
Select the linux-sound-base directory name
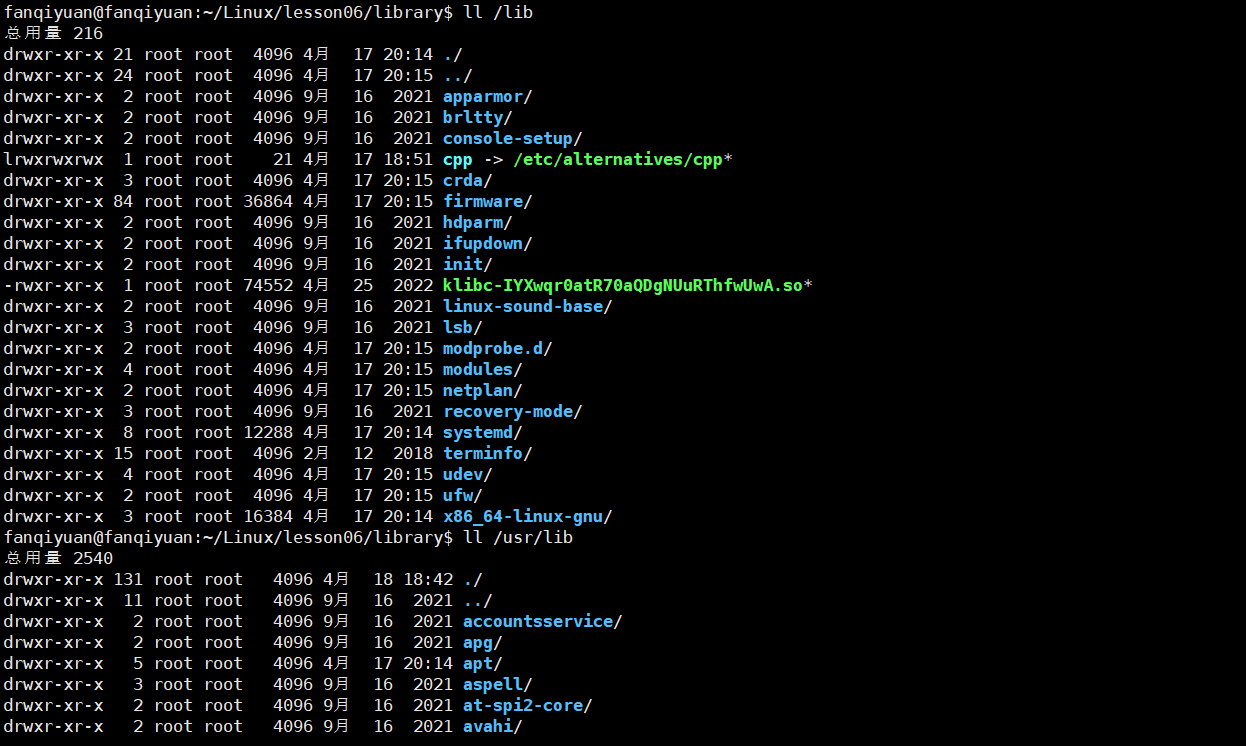pyautogui.click(x=523, y=307)
